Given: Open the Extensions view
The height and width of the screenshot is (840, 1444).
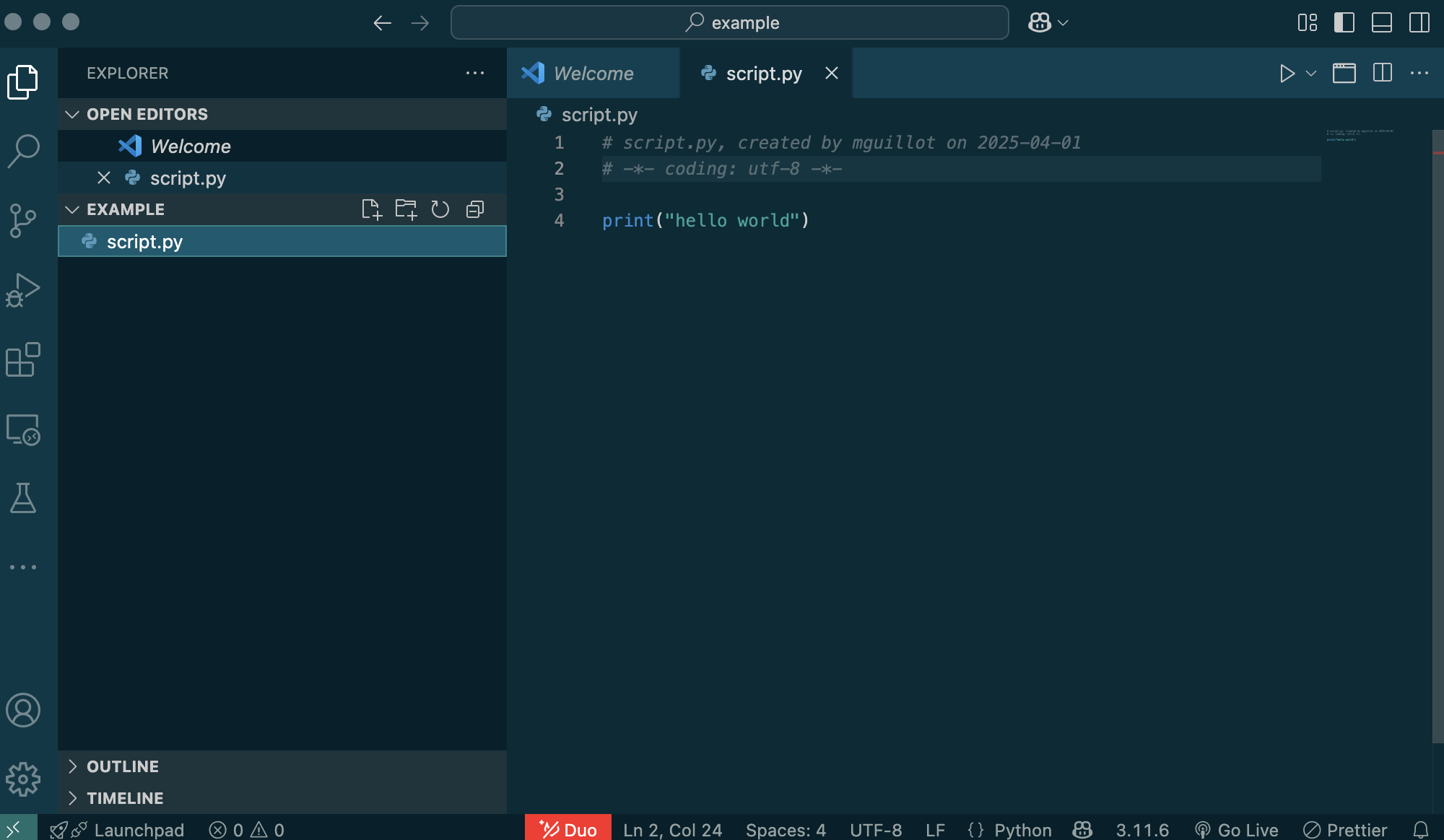Looking at the screenshot, I should click(23, 359).
